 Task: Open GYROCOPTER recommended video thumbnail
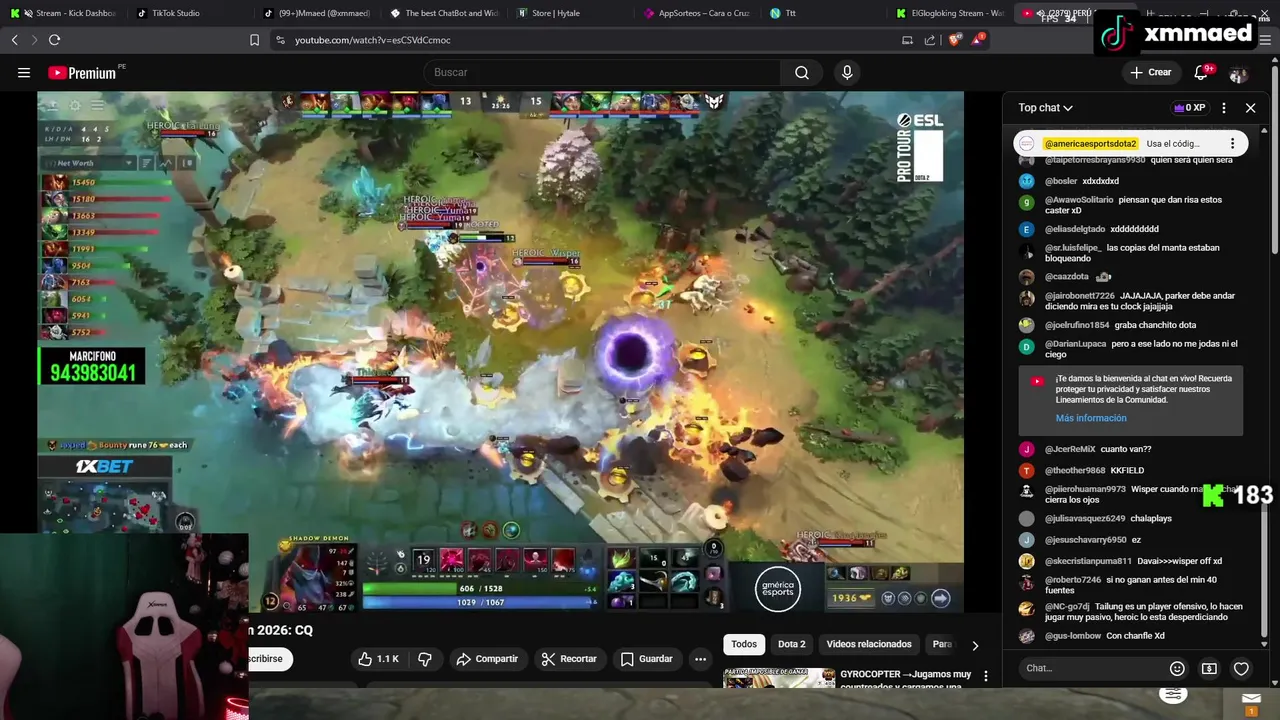(779, 678)
